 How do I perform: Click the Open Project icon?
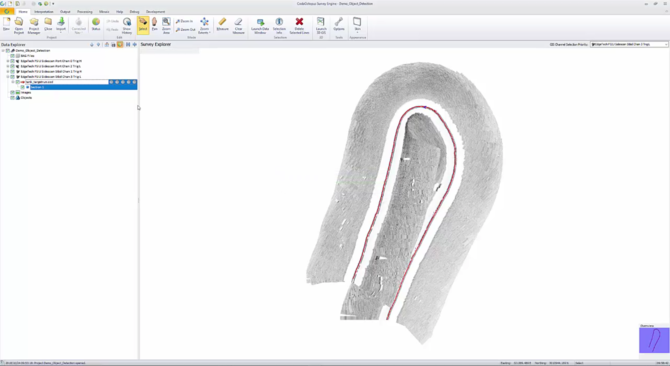[19, 26]
